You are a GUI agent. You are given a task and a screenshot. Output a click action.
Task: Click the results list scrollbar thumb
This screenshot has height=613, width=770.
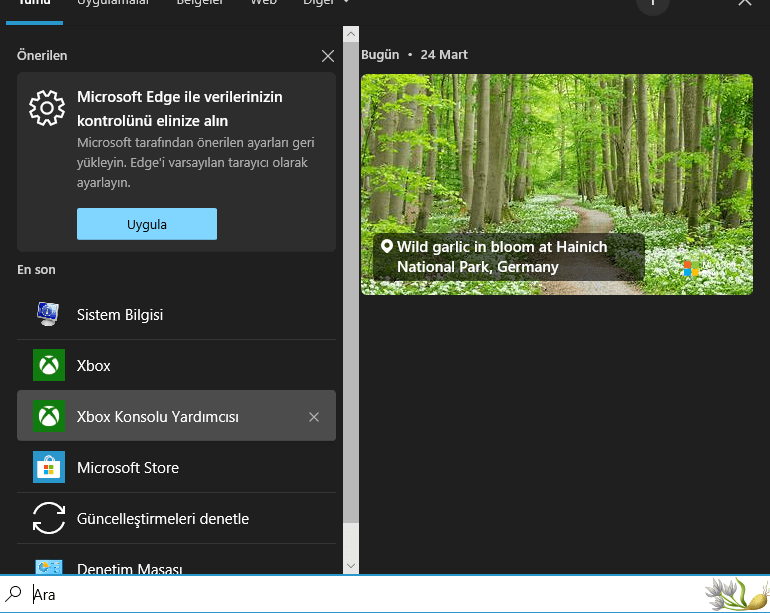point(351,283)
